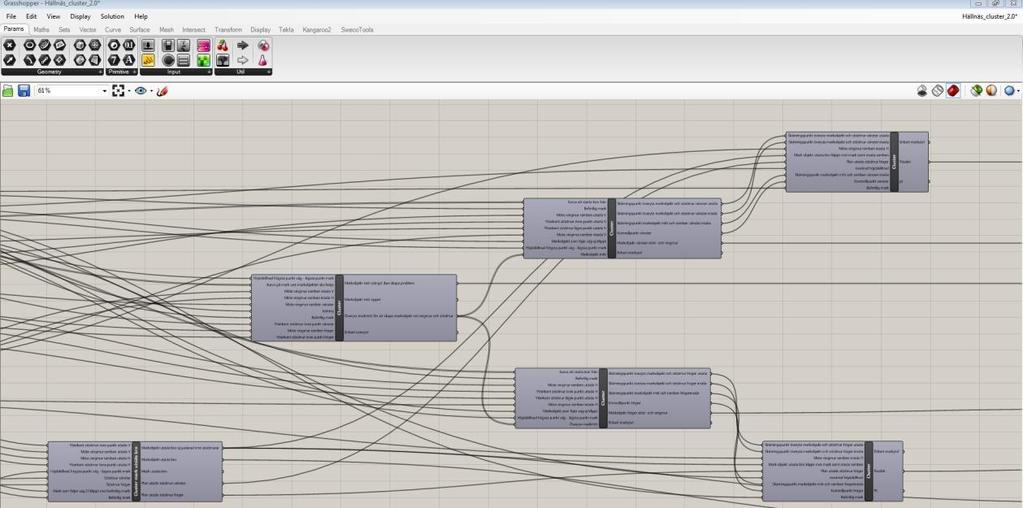Screen dimensions: 1023x508
Task: Switch to the Kangaroo2 tab
Action: (317, 30)
